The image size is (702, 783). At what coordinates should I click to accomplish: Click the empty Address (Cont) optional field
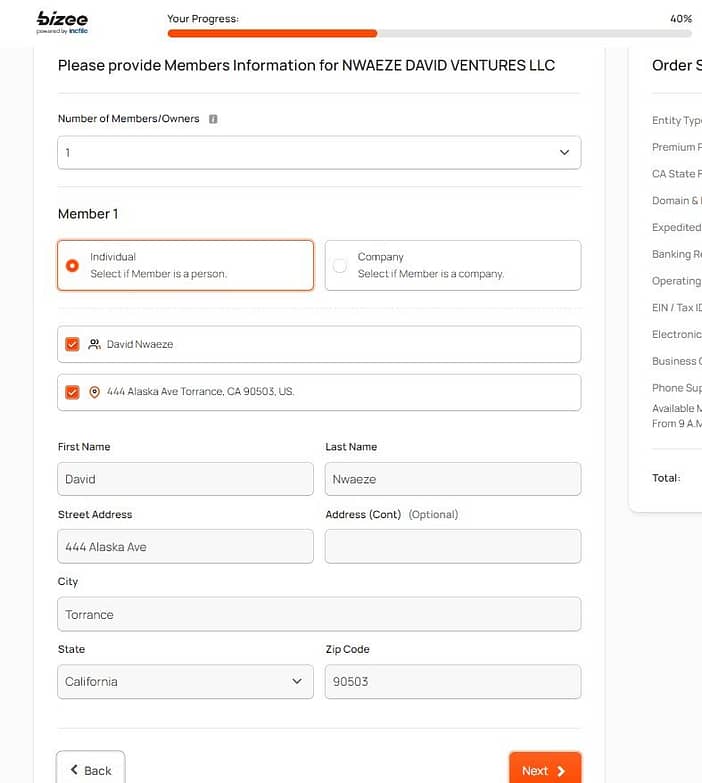[x=453, y=546]
